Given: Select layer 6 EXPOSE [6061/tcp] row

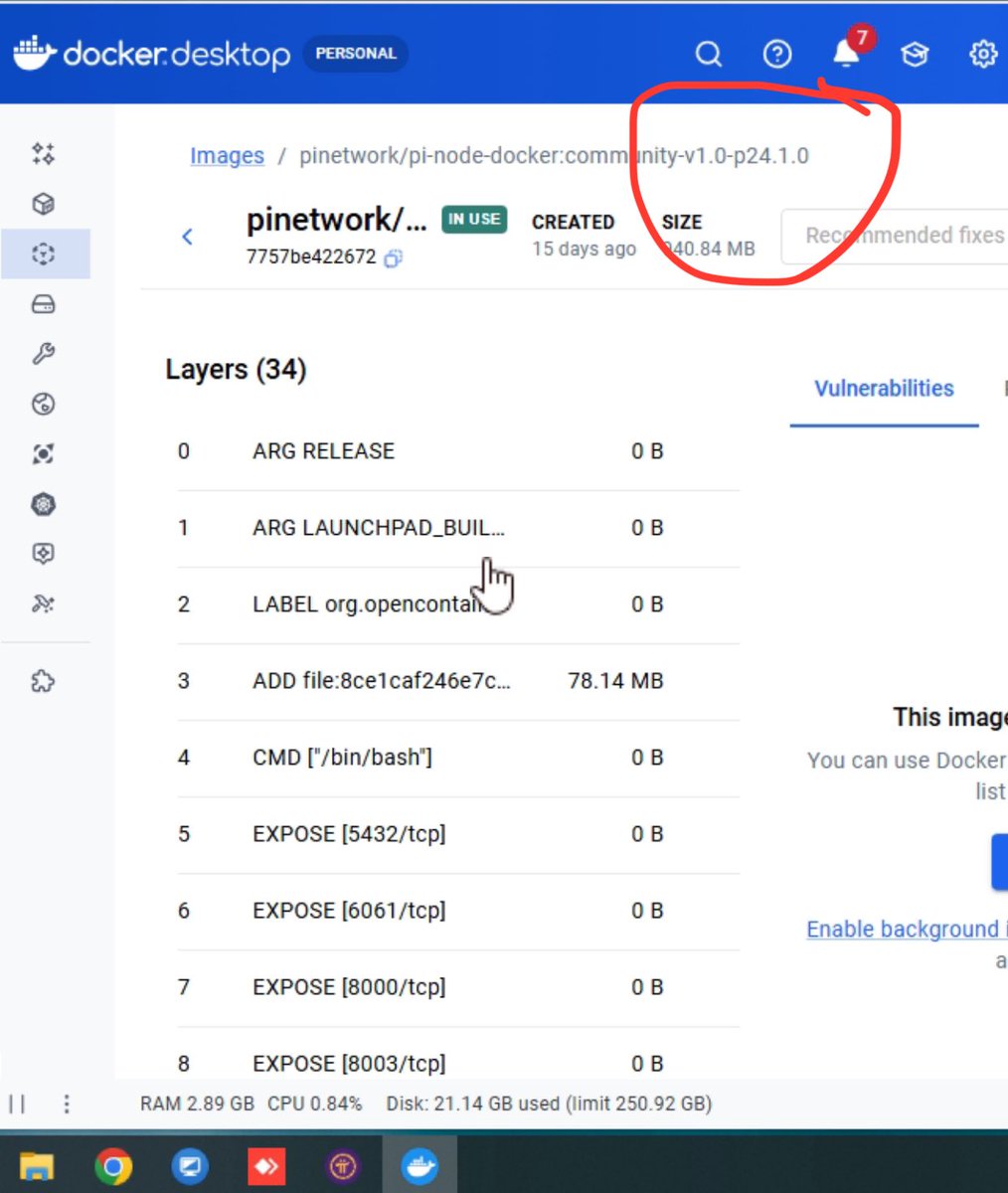Looking at the screenshot, I should coord(458,911).
